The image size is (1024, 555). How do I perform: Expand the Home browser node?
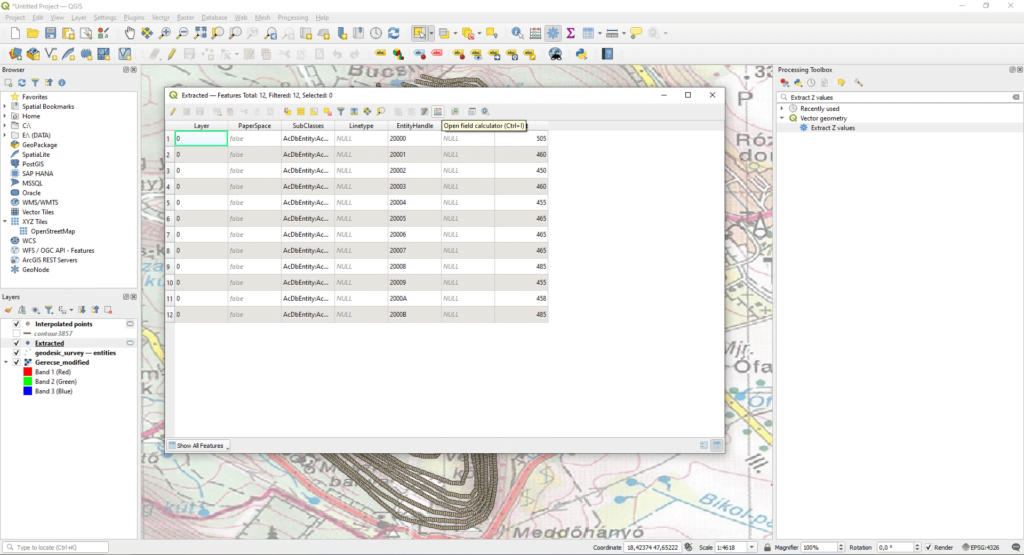click(5, 116)
